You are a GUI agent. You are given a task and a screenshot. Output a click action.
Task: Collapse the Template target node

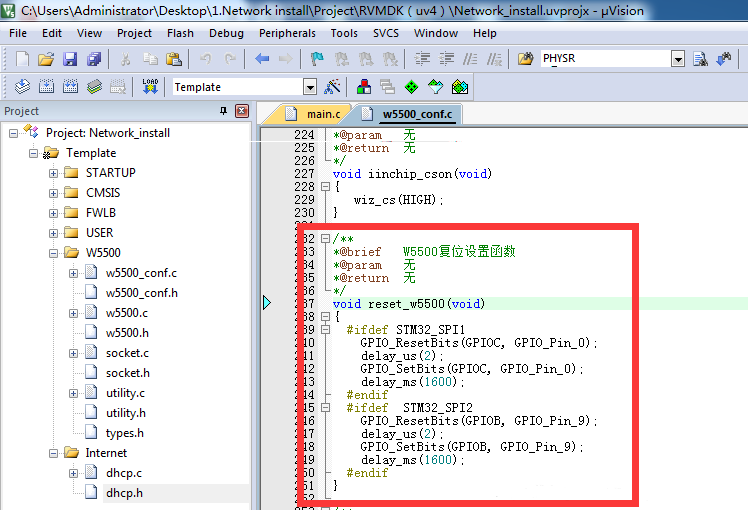(x=33, y=153)
